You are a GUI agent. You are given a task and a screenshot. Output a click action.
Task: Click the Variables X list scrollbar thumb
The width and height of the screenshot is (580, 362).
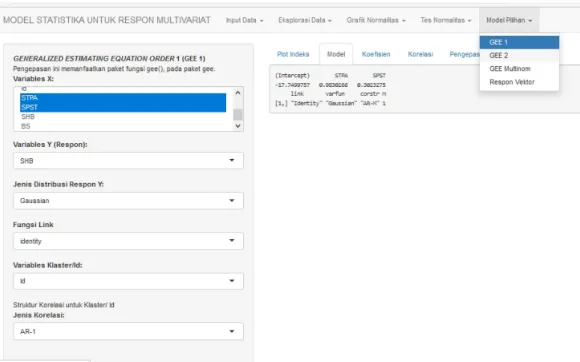click(x=238, y=115)
